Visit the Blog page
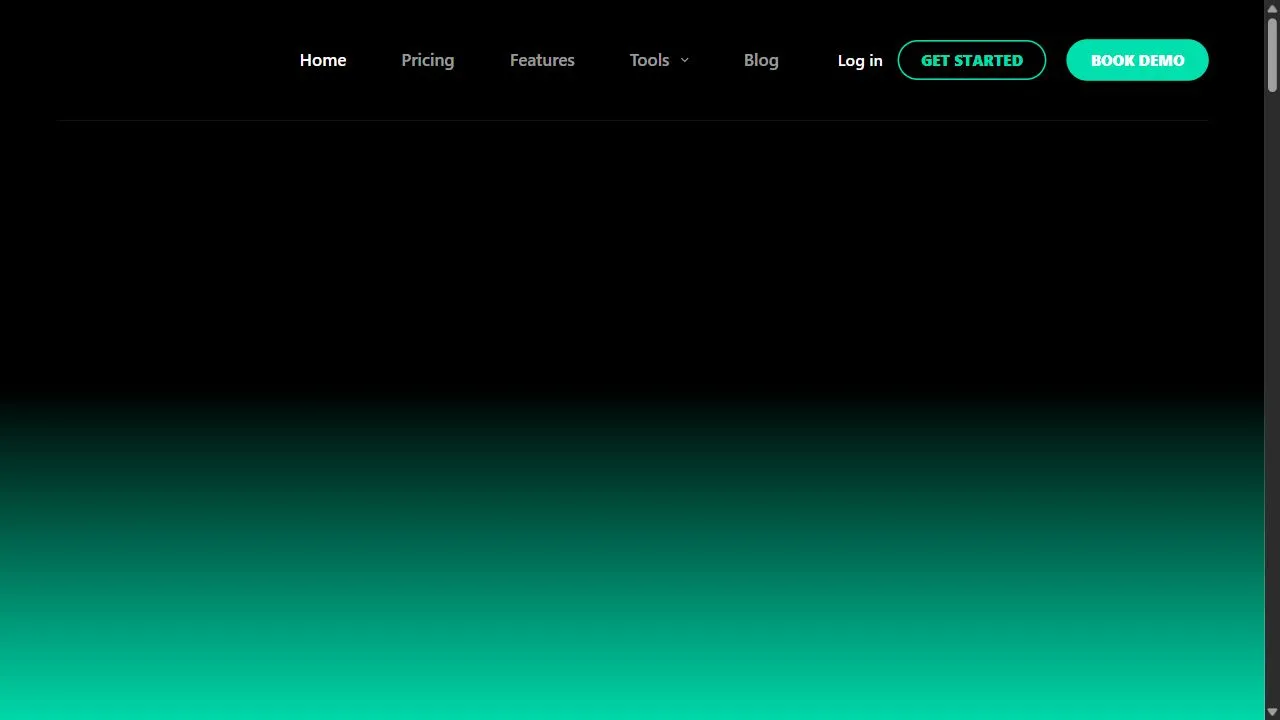Screen dimensions: 1280x720 click(x=761, y=60)
